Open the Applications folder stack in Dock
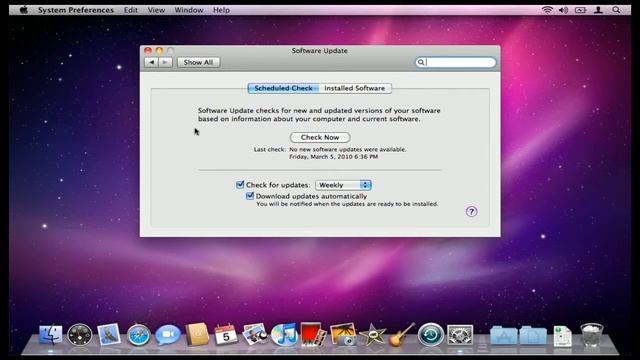The width and height of the screenshot is (640, 360). coord(504,336)
